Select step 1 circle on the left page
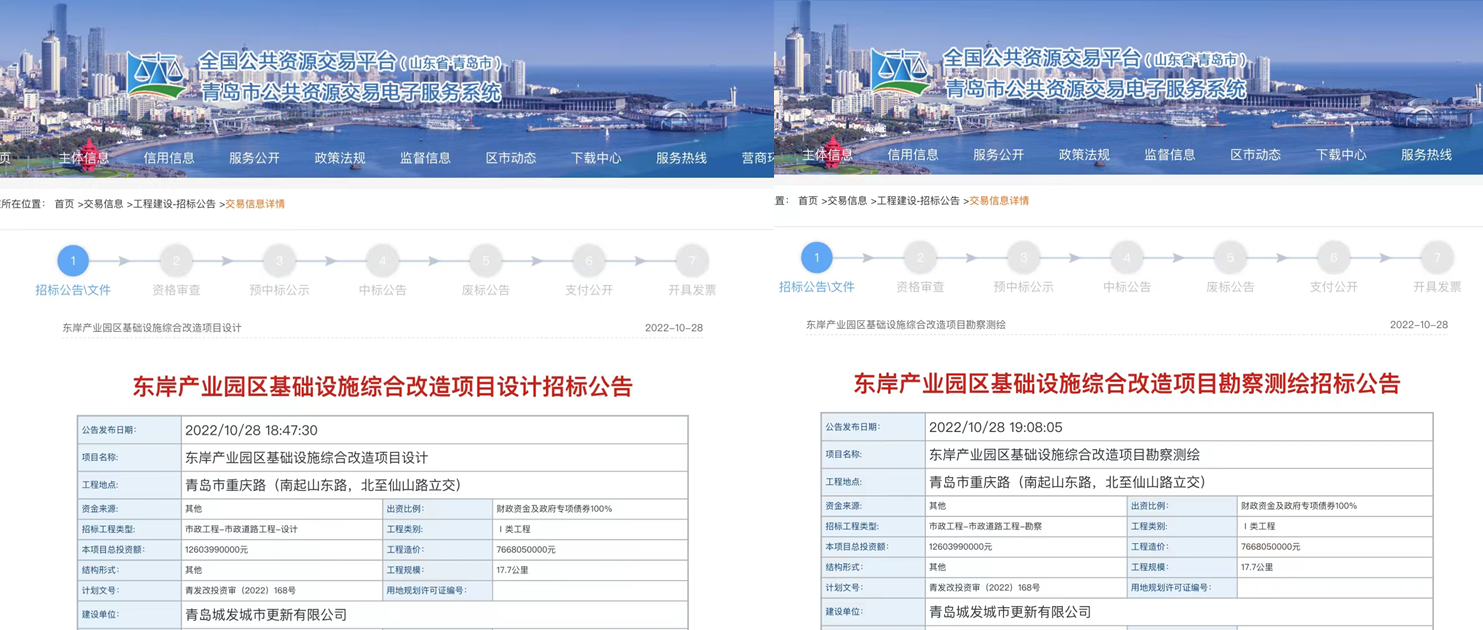This screenshot has width=1483, height=630. 73,261
